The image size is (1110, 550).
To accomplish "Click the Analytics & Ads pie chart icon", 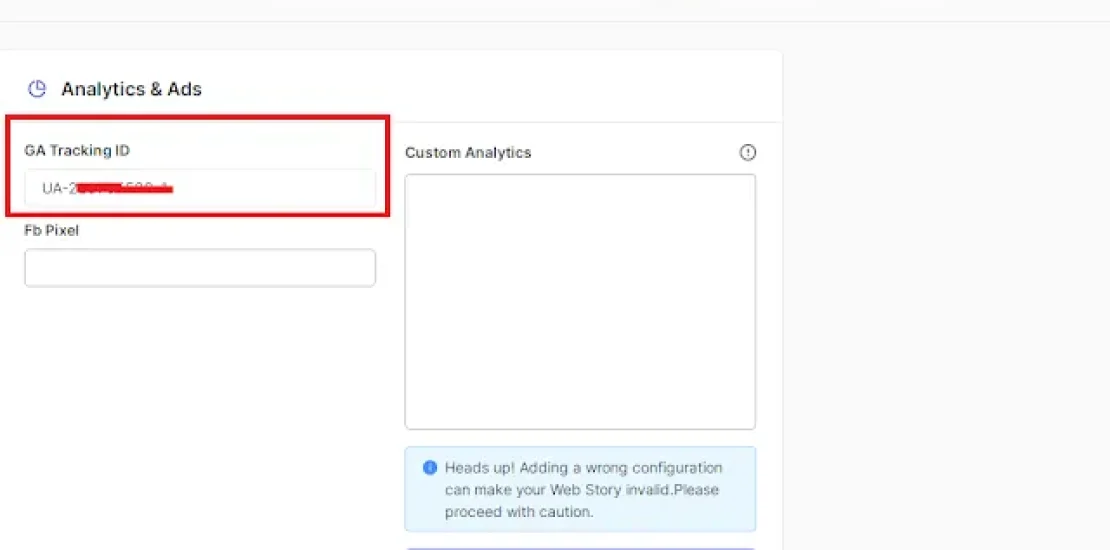I will [37, 89].
